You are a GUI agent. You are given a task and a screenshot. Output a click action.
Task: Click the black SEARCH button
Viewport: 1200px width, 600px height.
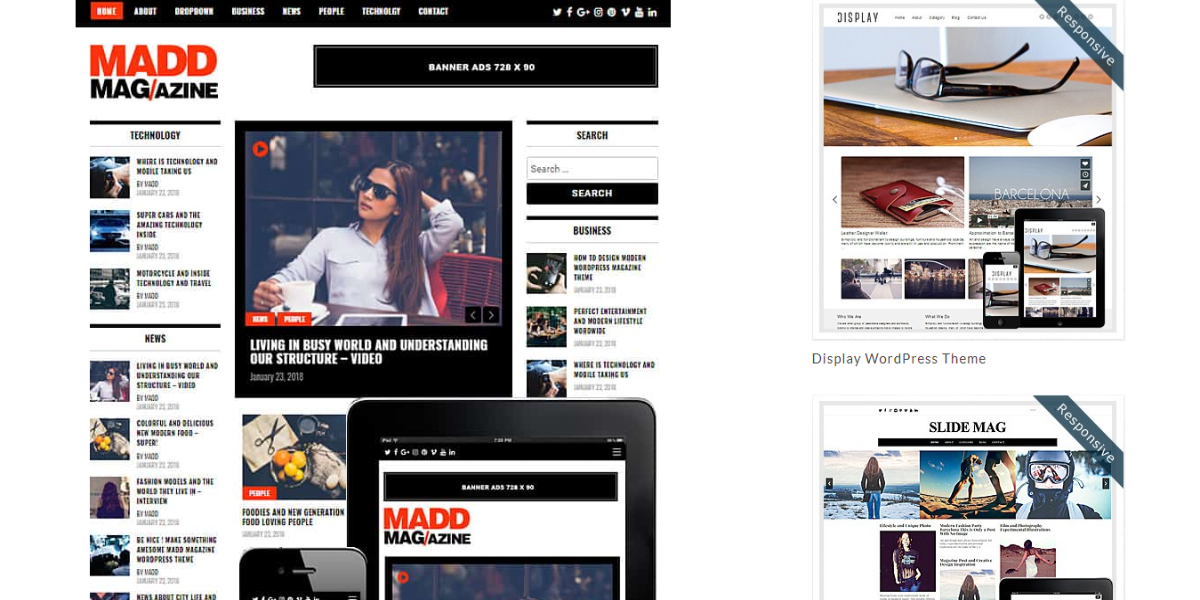(x=592, y=193)
